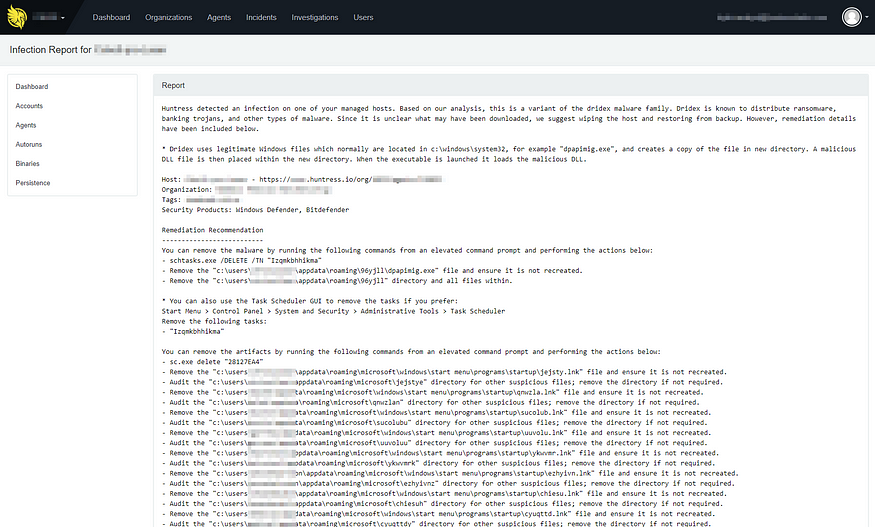Click the line removing 96yjll\dpapimig.exe file
Screen dimensions: 875x527
tap(372, 270)
